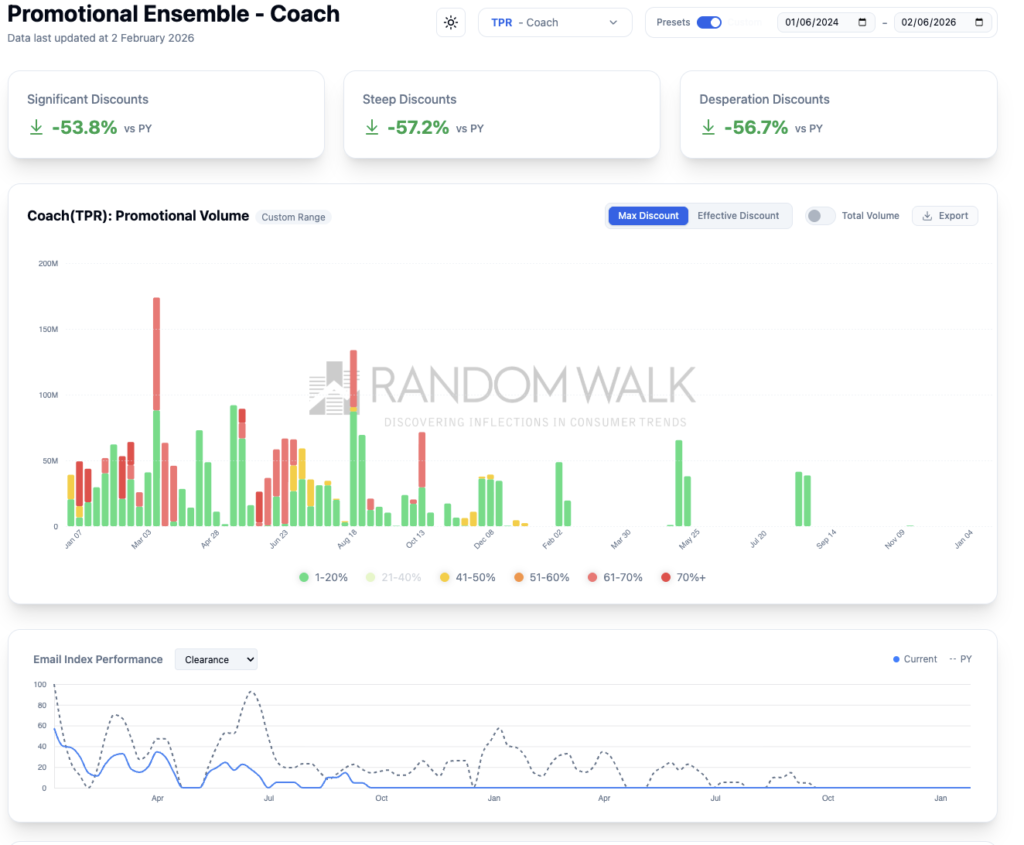Select the Max Discount tab

(648, 216)
